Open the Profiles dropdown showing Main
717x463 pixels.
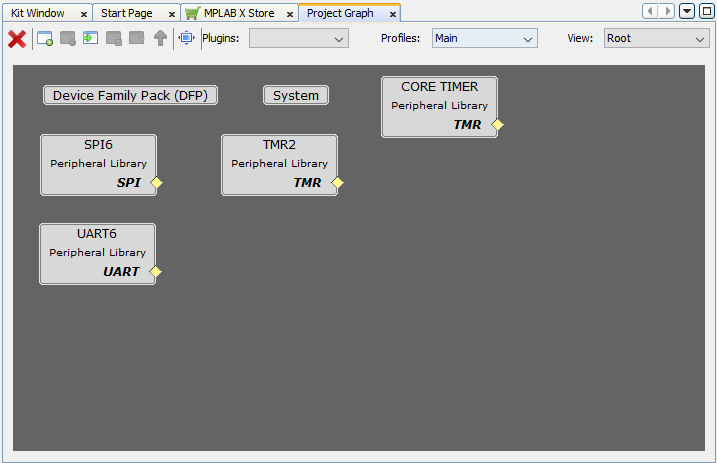pyautogui.click(x=484, y=39)
